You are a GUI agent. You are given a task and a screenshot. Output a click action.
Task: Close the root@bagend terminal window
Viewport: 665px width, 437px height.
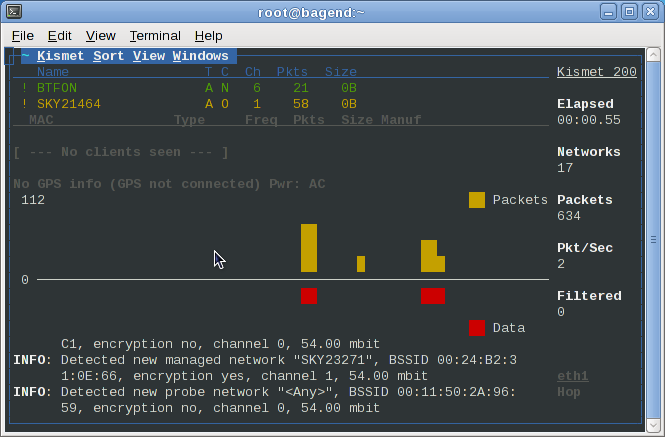coord(650,12)
